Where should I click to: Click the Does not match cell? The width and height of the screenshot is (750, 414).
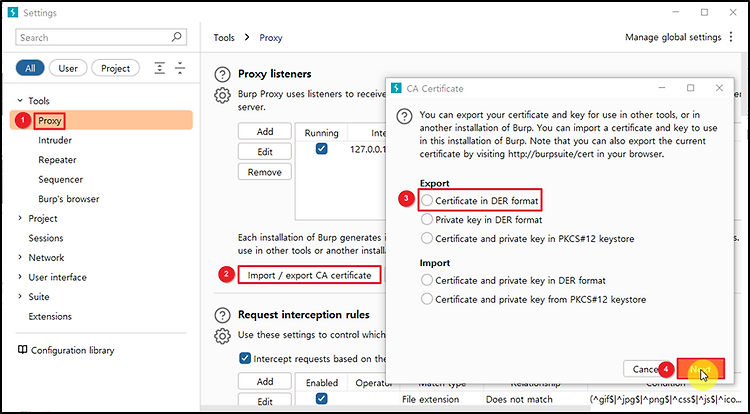tap(519, 399)
